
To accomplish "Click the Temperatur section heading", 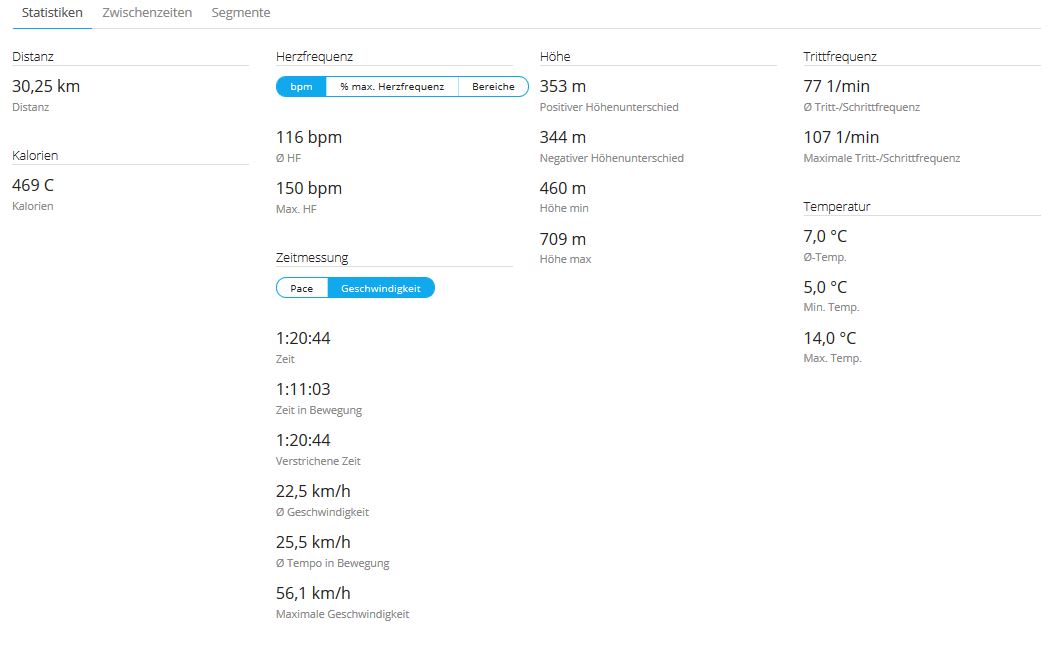I will (x=837, y=206).
